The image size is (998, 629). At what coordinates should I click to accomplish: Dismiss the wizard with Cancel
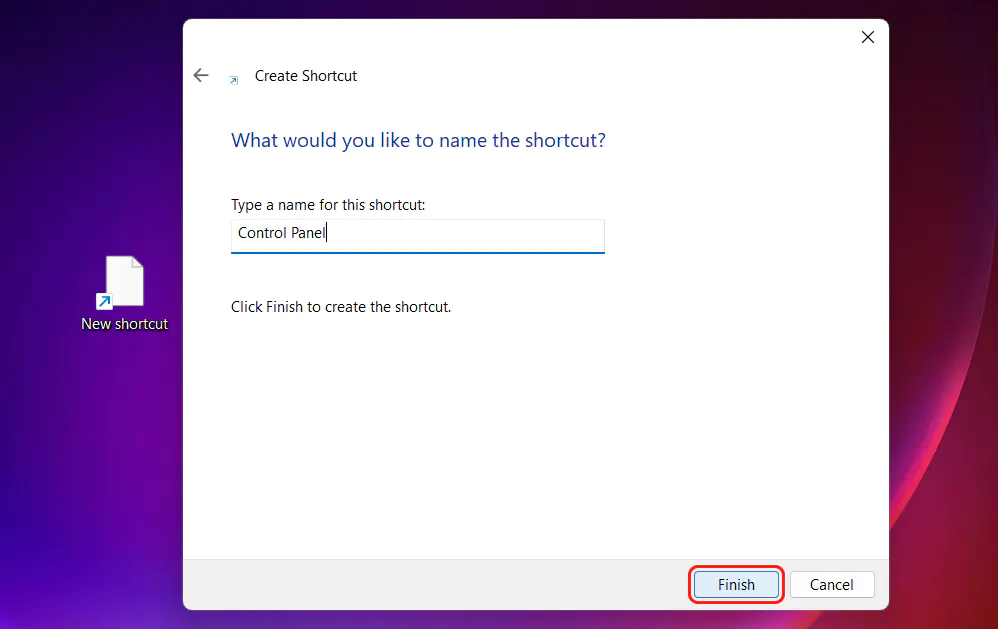(x=832, y=584)
